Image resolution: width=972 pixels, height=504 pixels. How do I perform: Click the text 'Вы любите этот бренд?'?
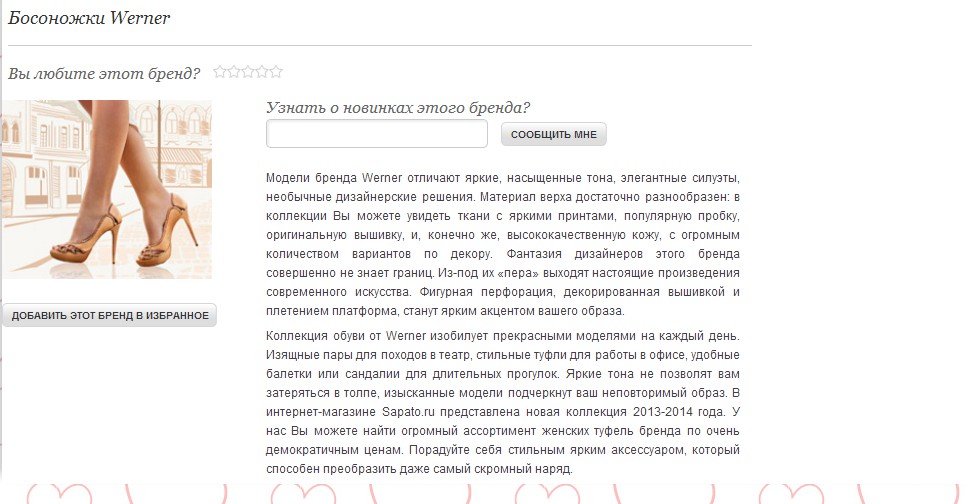[x=104, y=73]
